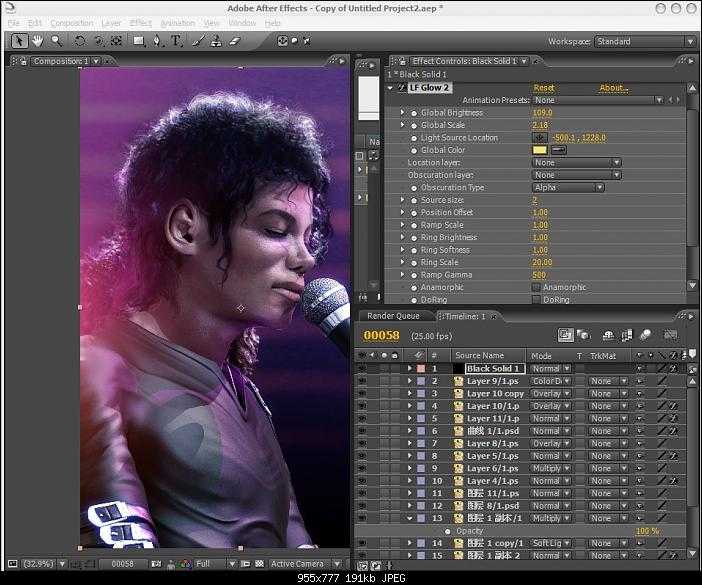The width and height of the screenshot is (702, 585).
Task: Open the Global Color yellow swatch
Action: coord(539,150)
